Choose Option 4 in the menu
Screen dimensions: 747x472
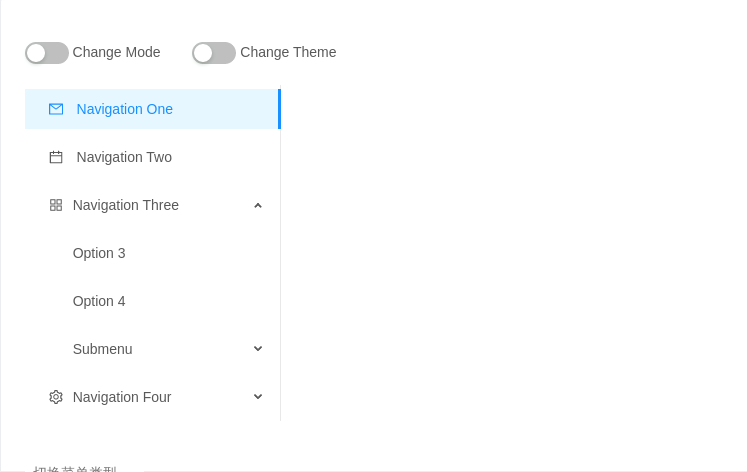click(x=99, y=301)
